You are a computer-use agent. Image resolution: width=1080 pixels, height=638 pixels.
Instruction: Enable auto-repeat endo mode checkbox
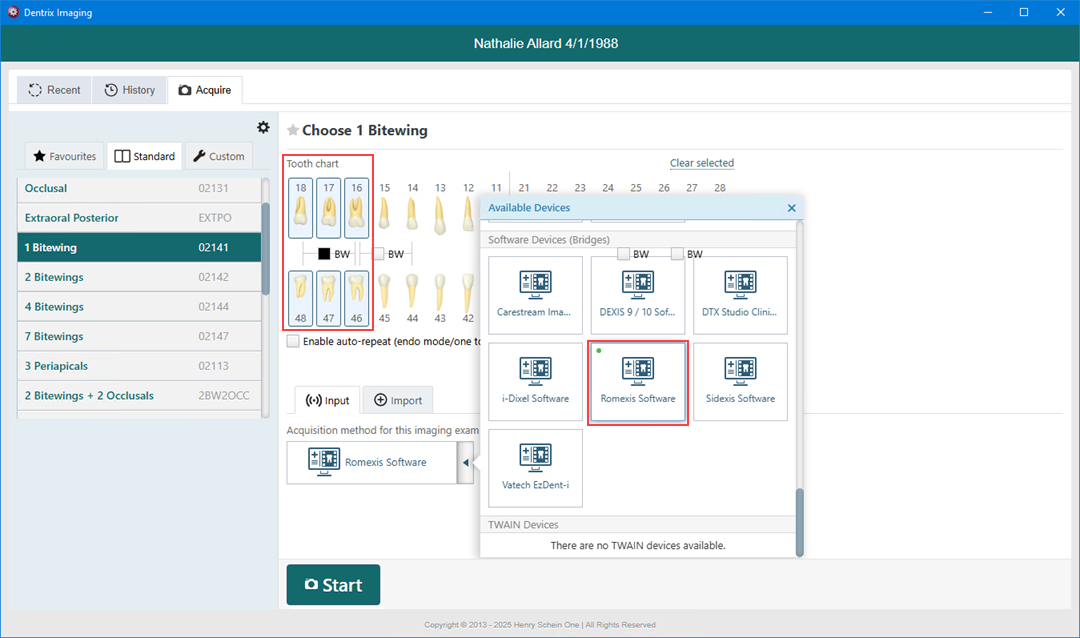point(293,341)
